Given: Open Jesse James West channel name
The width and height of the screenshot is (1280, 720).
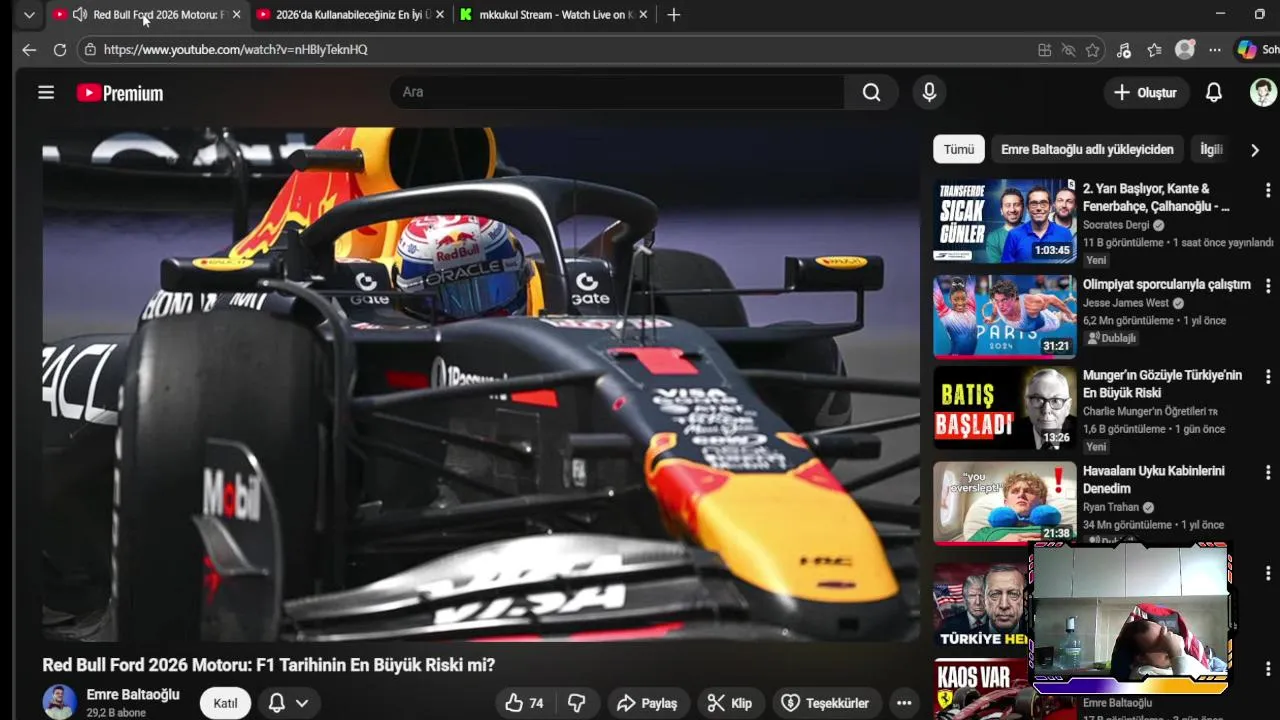Looking at the screenshot, I should coord(1126,303).
